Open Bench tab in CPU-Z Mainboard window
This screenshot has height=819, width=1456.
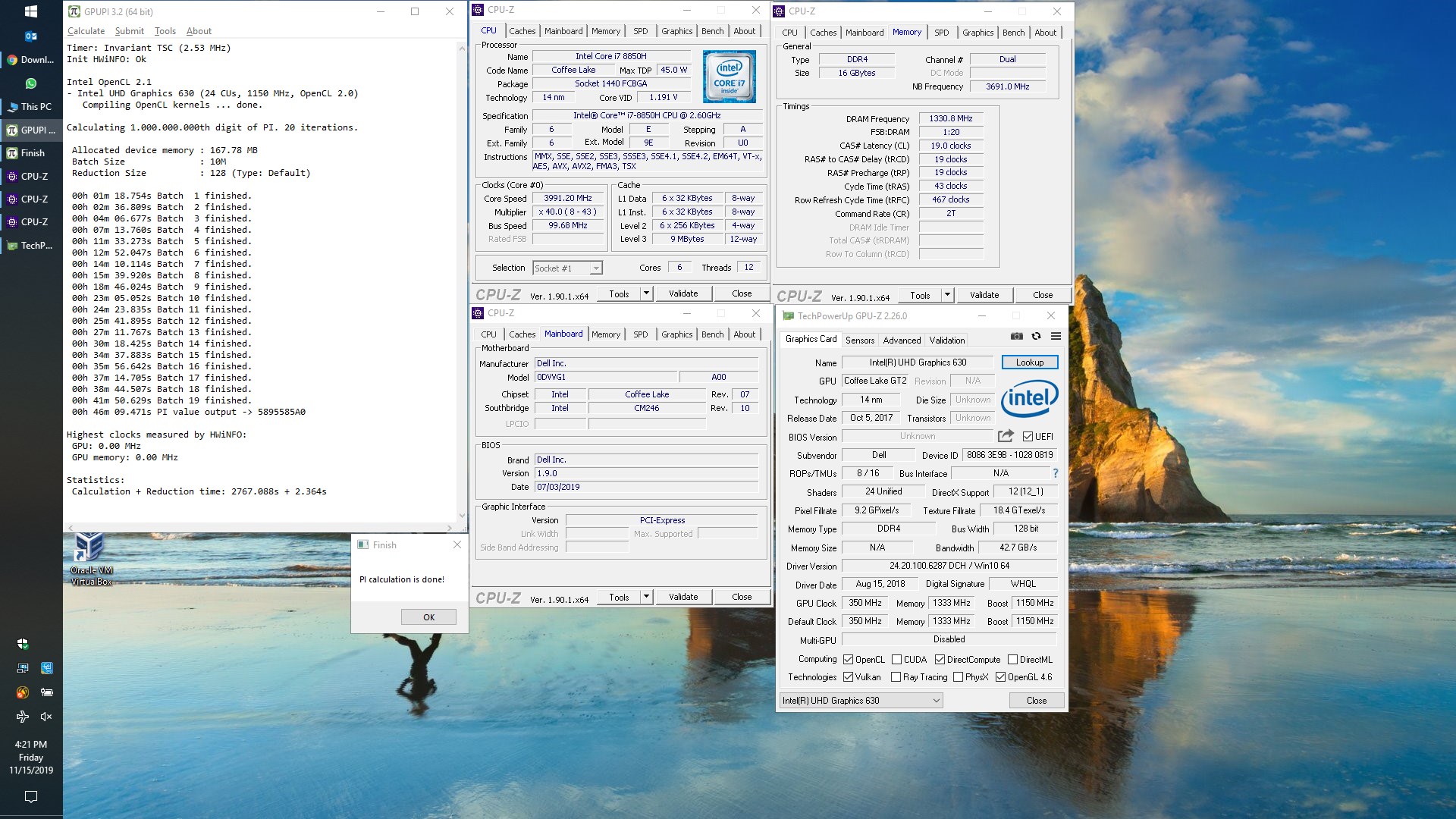coord(712,334)
